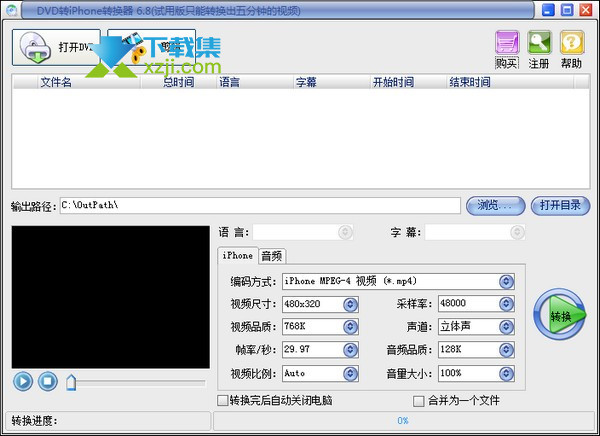Open the register key icon

point(539,42)
